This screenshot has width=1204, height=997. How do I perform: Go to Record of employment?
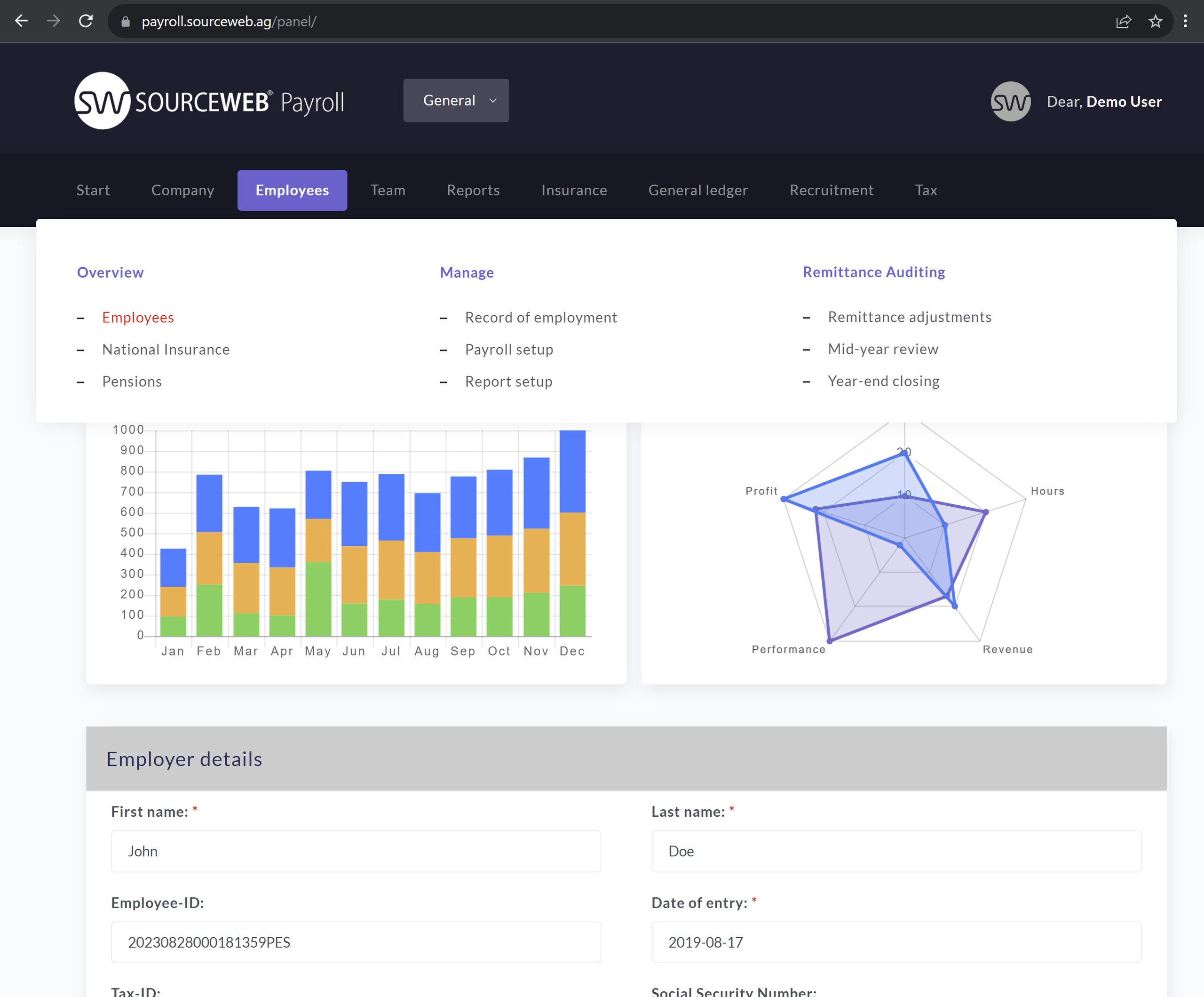(541, 317)
